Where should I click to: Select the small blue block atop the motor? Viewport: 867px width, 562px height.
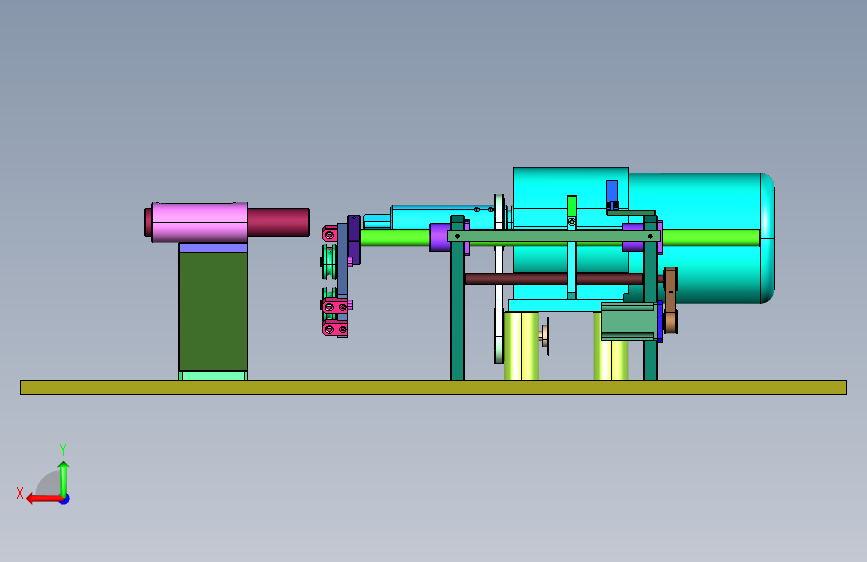point(612,191)
